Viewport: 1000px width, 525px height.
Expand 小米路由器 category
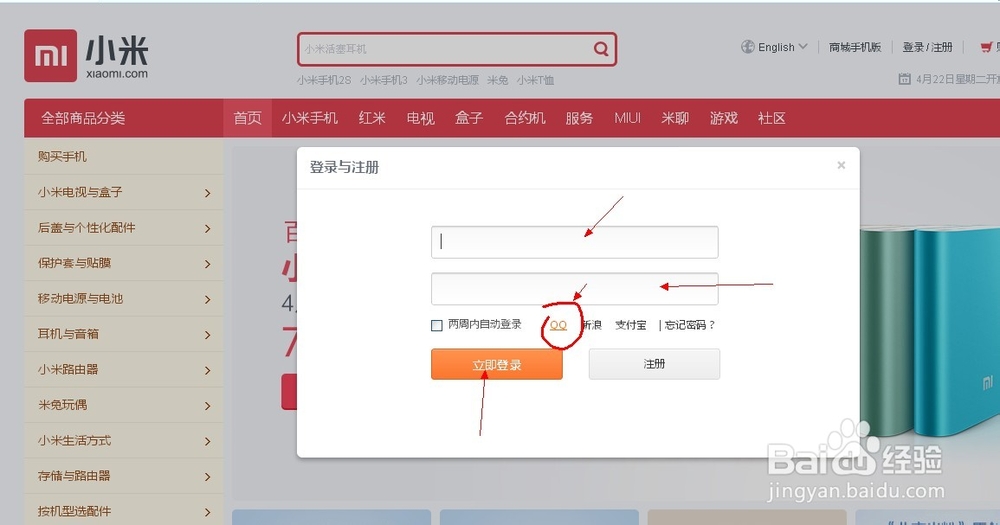pos(124,369)
